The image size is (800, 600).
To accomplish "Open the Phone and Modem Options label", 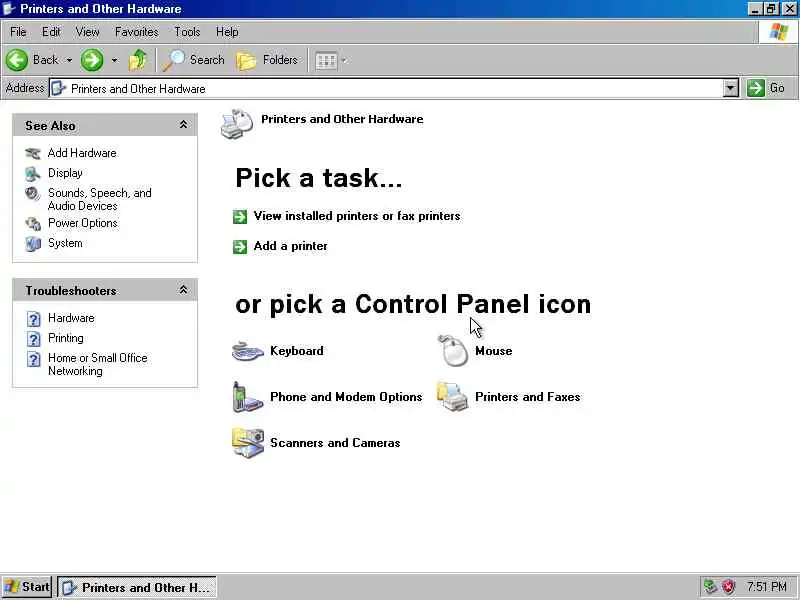I will click(346, 397).
